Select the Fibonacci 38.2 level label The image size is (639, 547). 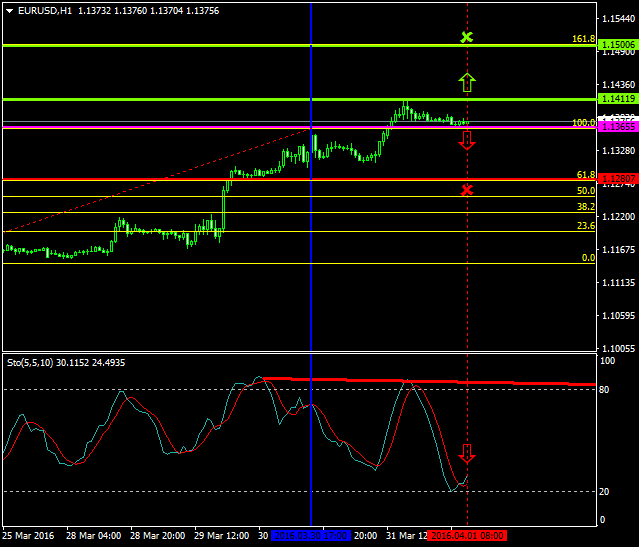(587, 206)
